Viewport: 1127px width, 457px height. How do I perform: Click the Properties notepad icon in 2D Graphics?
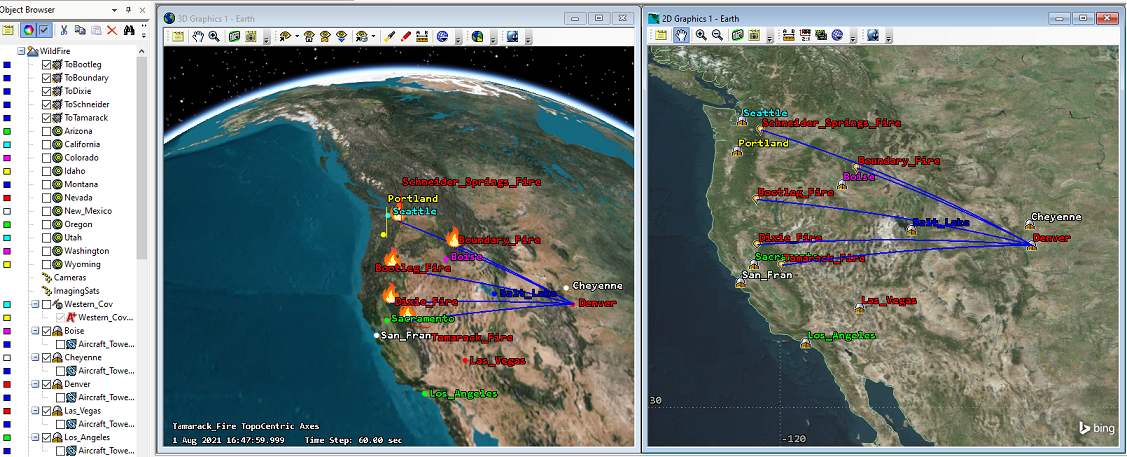(661, 35)
